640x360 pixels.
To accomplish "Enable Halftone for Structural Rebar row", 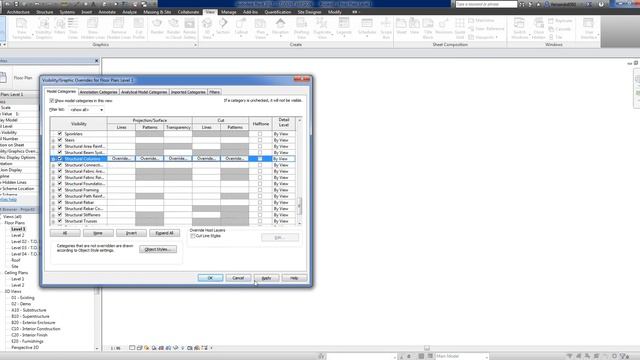I will (x=260, y=202).
